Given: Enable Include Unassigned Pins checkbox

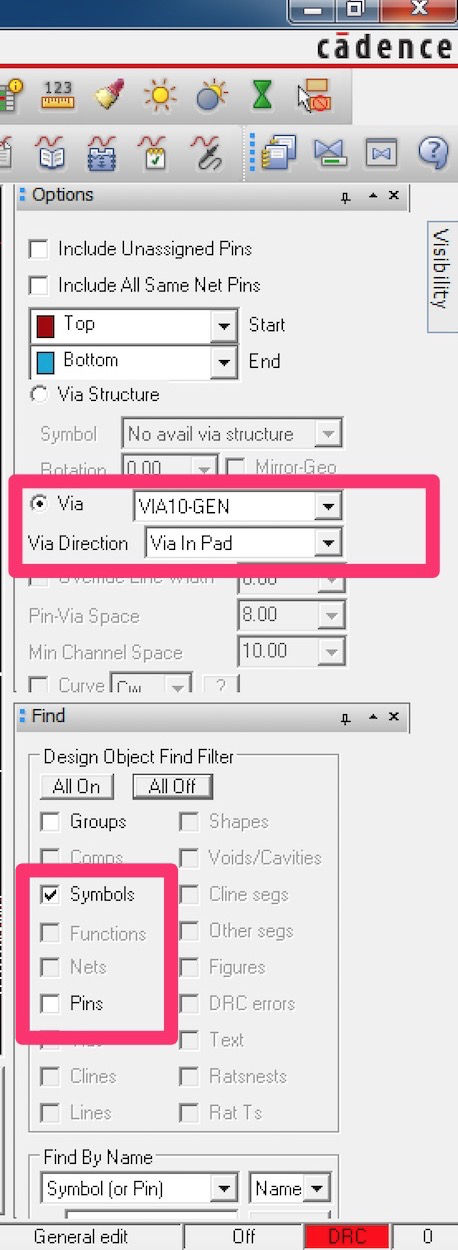Looking at the screenshot, I should (x=39, y=249).
